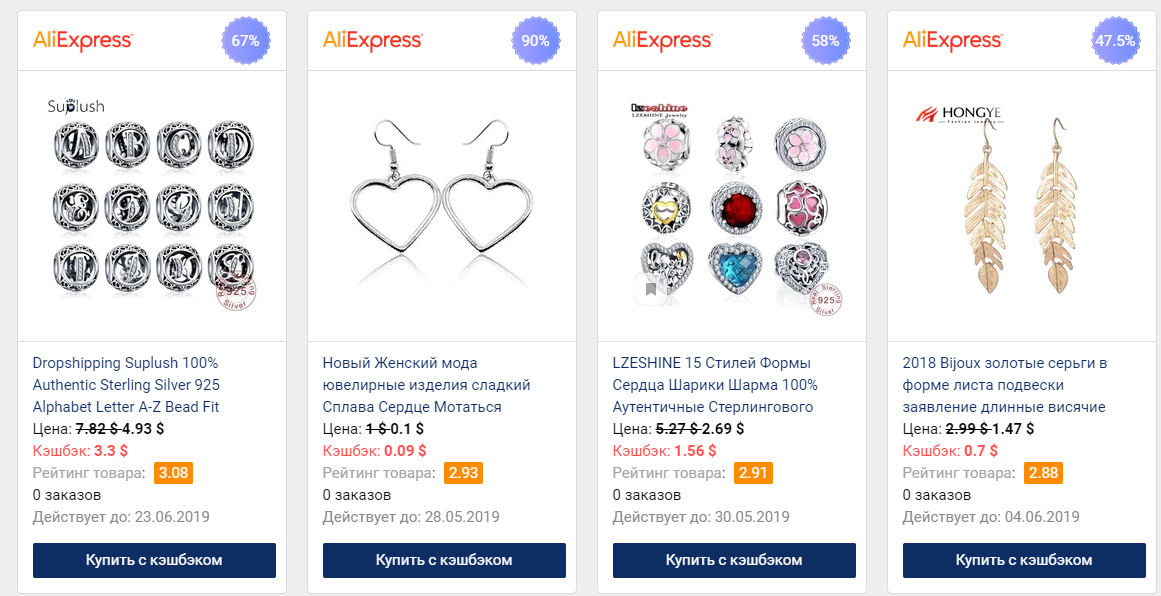Screen dimensions: 1161x596
Task: Click Купить с кэшбэком under heart earrings
Action: [444, 560]
